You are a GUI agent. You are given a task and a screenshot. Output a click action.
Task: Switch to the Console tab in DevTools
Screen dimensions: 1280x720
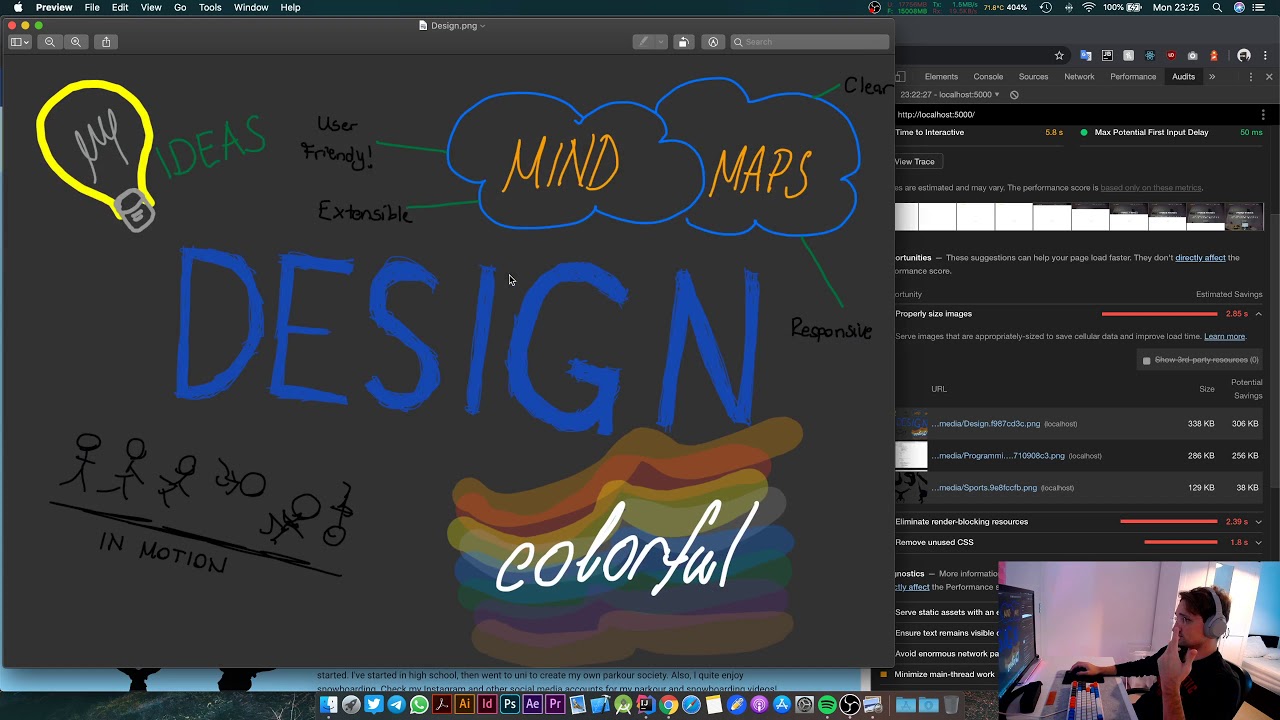[988, 77]
